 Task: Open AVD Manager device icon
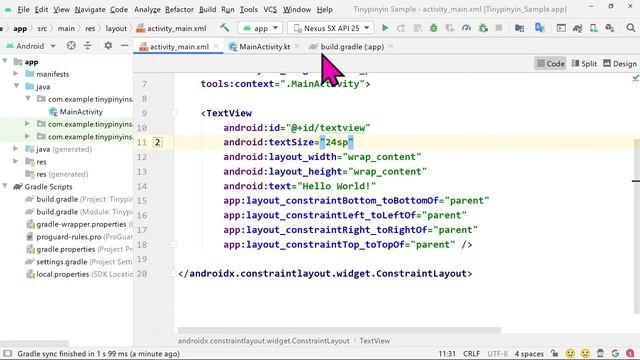coord(593,28)
